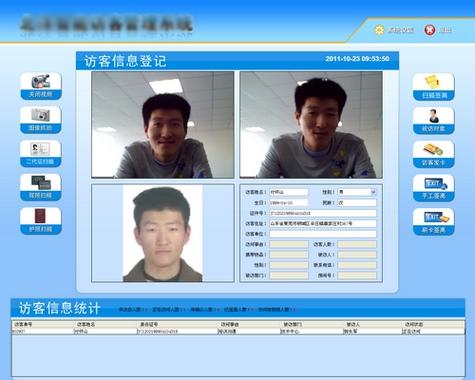The image size is (475, 380).
Task: Click the visit reason field
Action: (x=289, y=244)
